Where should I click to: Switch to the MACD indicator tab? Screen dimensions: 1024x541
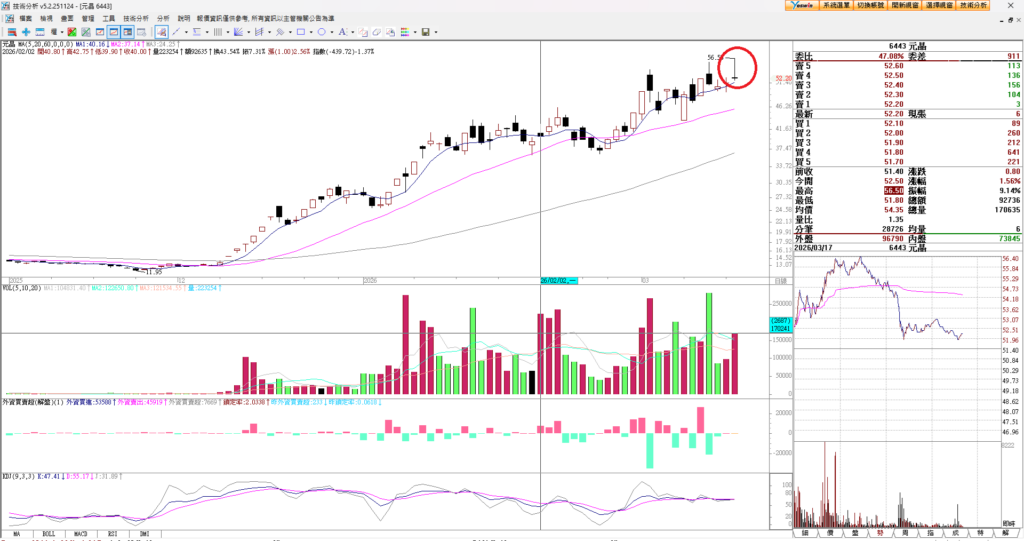(80, 535)
